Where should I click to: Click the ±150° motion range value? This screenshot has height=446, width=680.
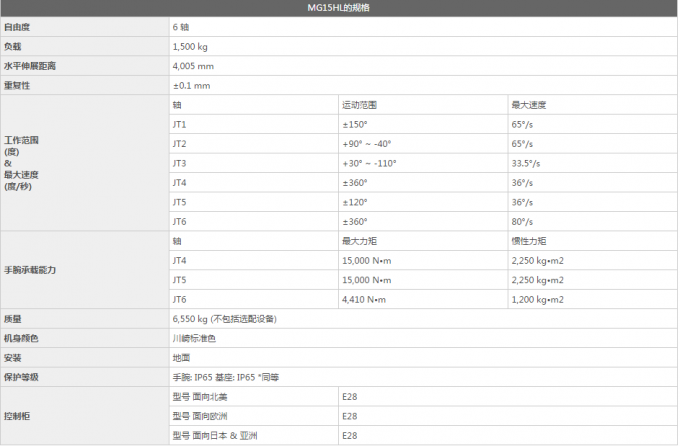[355, 124]
